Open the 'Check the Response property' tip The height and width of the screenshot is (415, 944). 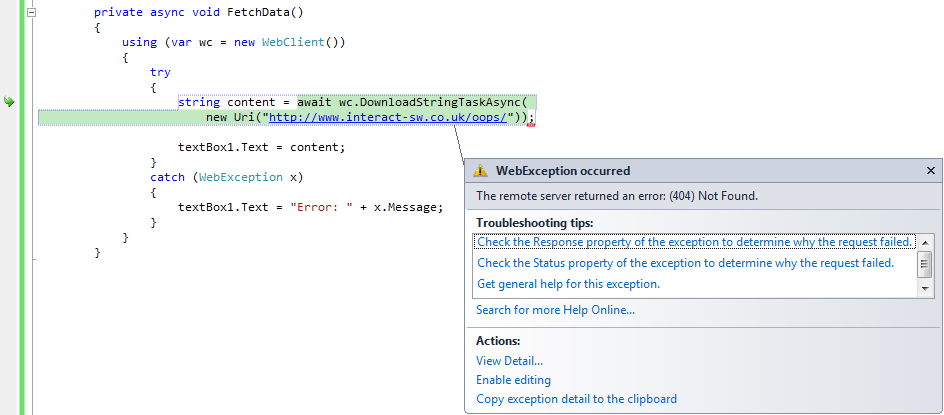tap(694, 242)
